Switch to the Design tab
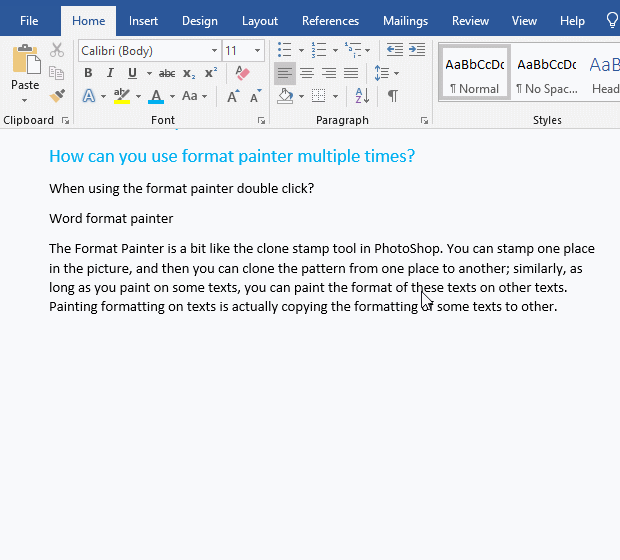 (200, 21)
